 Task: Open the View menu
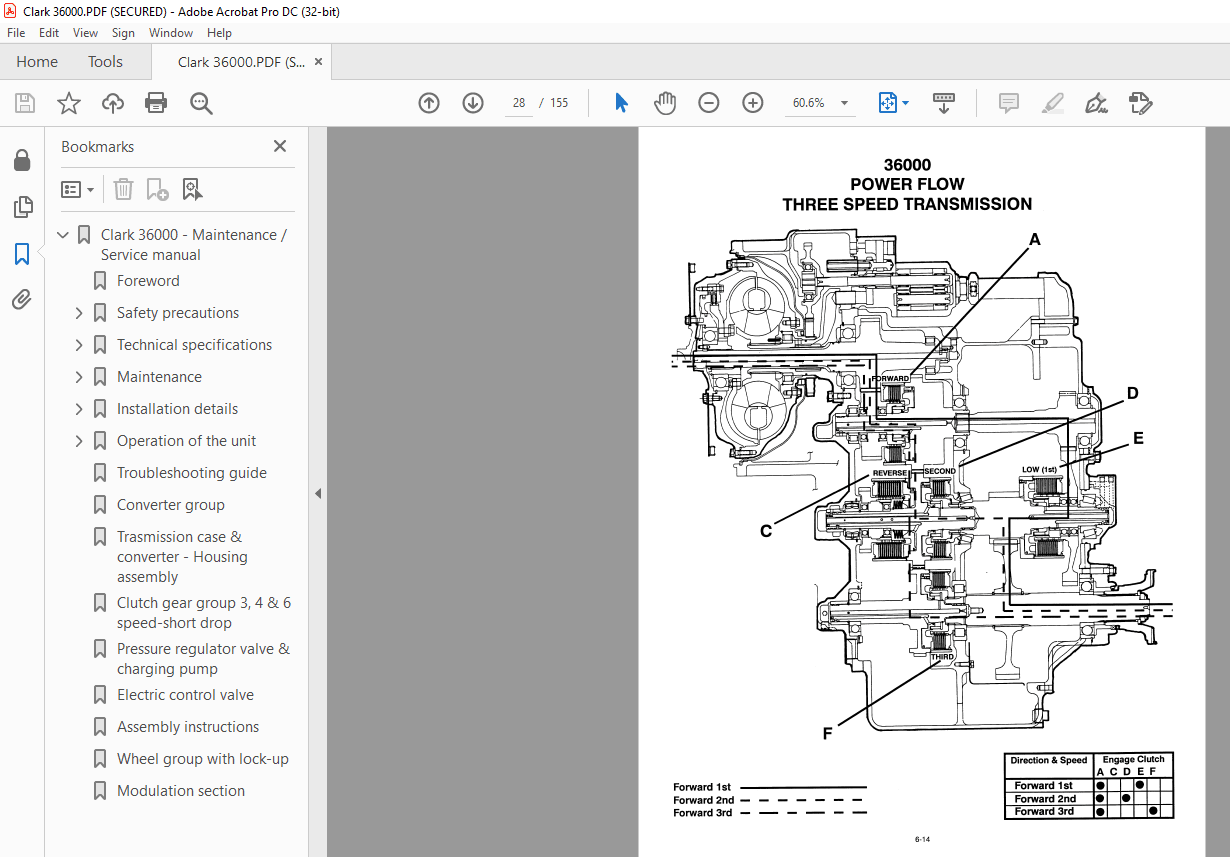pos(85,32)
